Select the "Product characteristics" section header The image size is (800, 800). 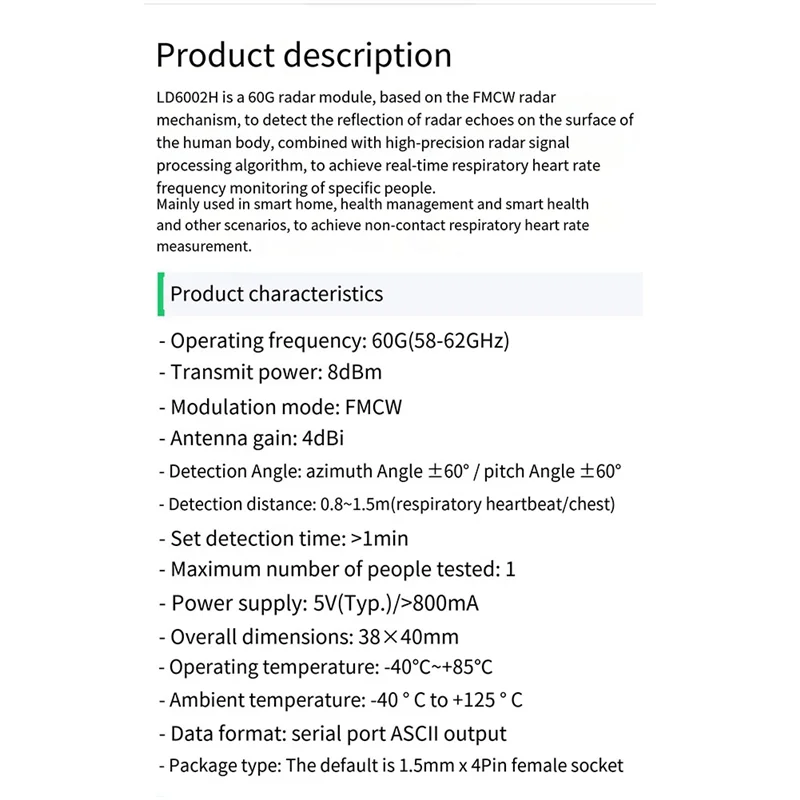coord(277,294)
